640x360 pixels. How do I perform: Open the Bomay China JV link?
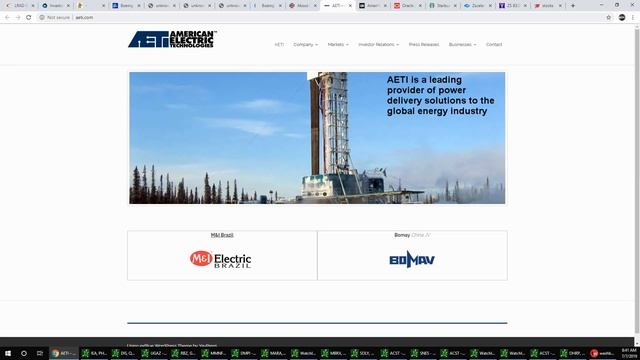click(x=412, y=235)
